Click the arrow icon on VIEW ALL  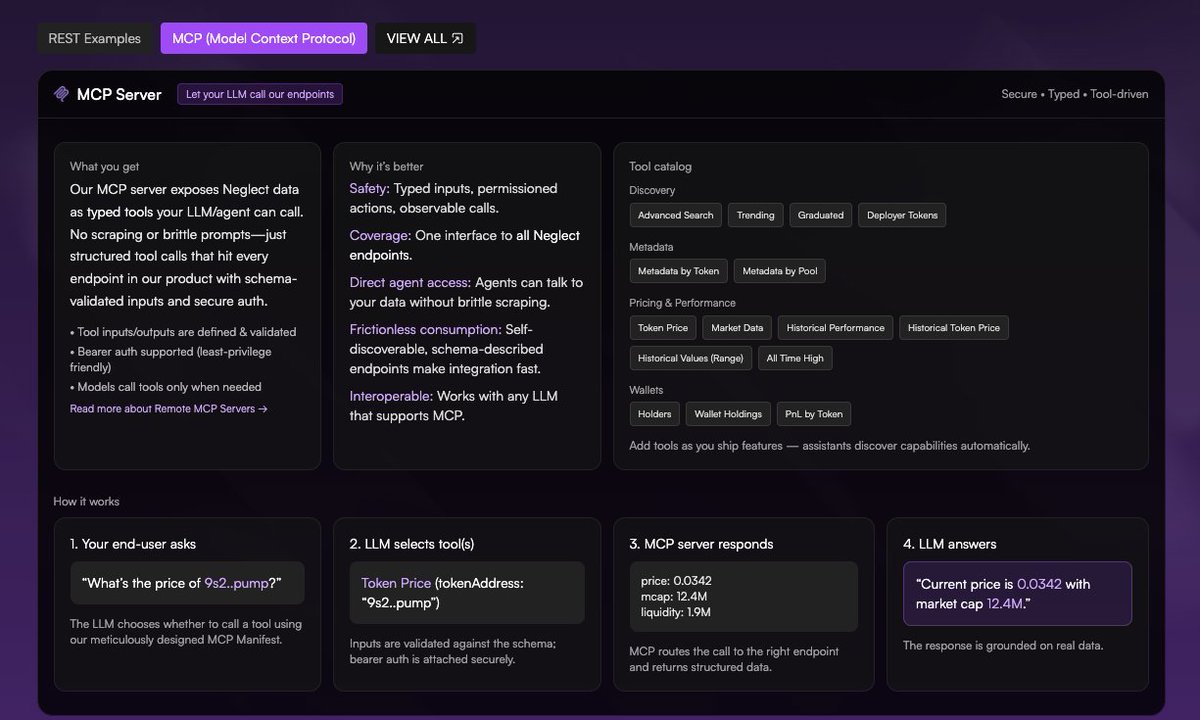point(458,38)
